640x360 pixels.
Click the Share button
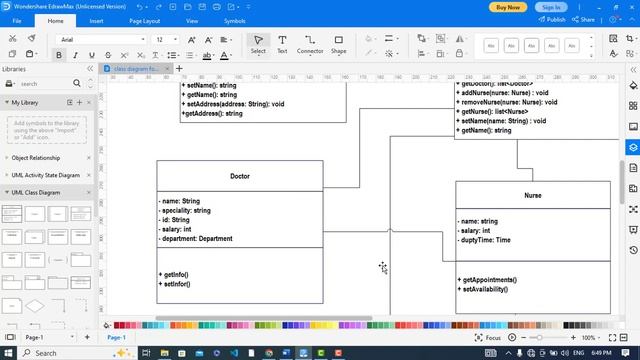(583, 20)
